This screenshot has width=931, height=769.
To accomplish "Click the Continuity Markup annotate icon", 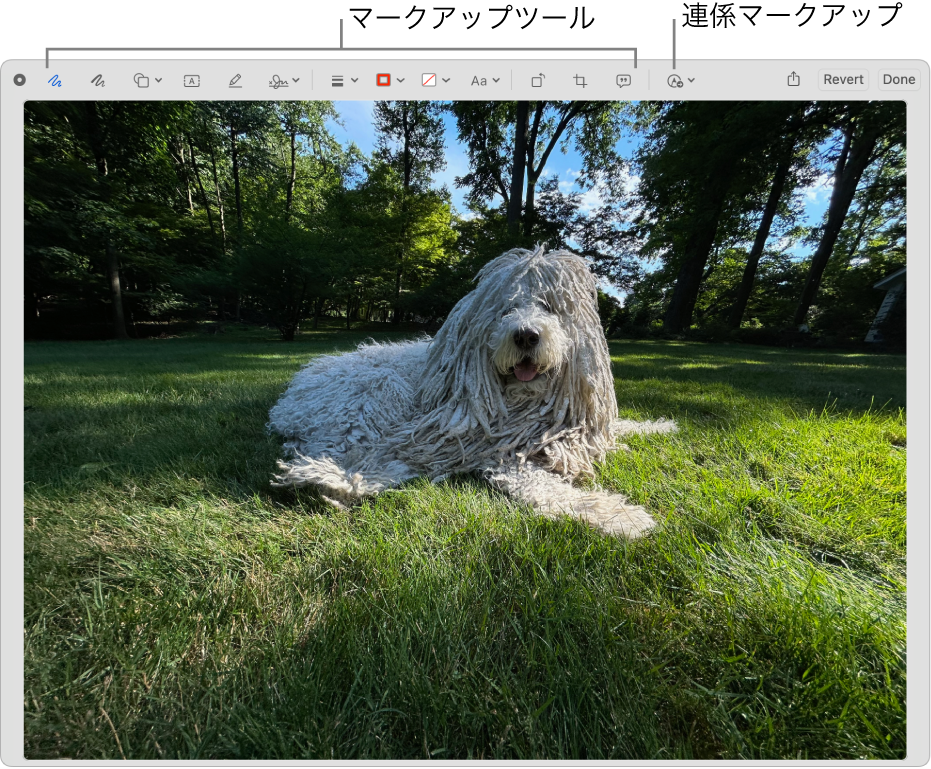I will coord(675,81).
